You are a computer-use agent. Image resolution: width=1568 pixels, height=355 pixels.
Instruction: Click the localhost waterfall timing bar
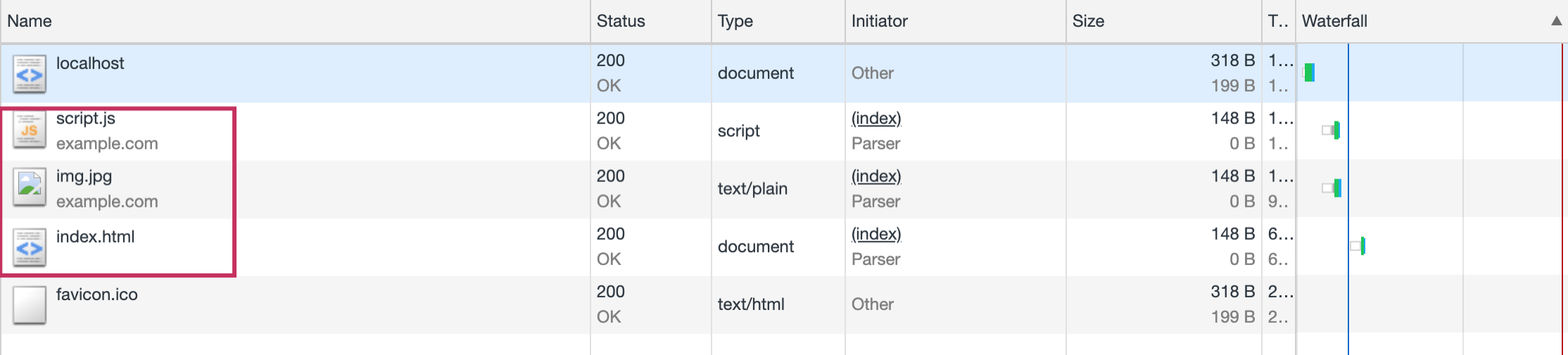tap(1309, 72)
